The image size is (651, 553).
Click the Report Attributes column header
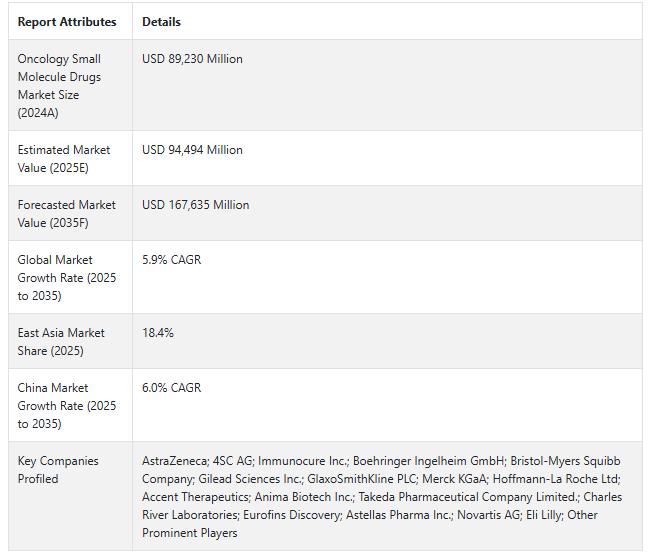pos(67,21)
